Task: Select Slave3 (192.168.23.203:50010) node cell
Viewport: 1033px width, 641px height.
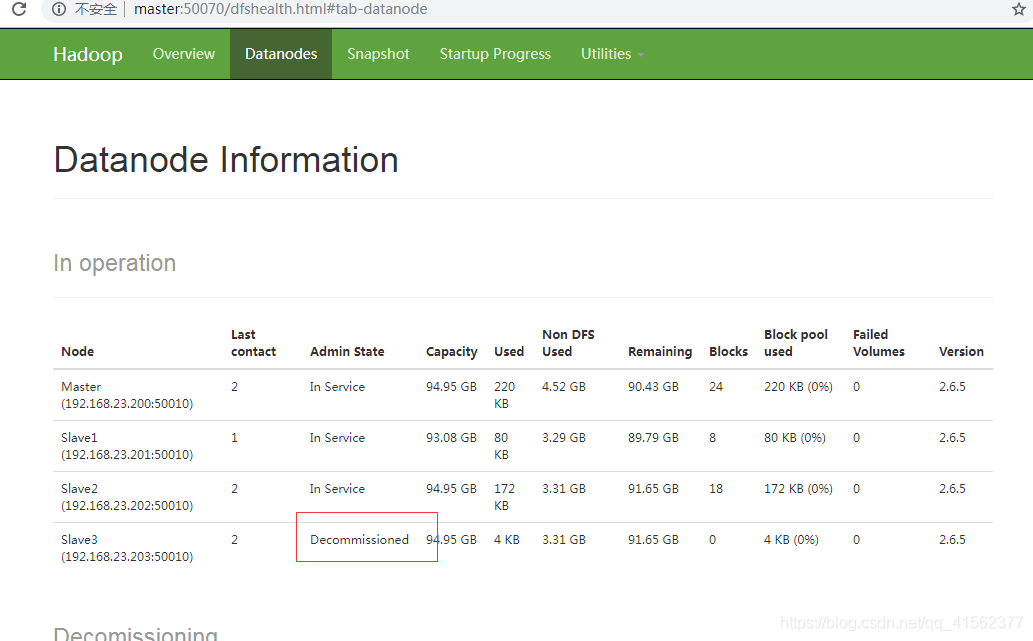Action: point(127,548)
